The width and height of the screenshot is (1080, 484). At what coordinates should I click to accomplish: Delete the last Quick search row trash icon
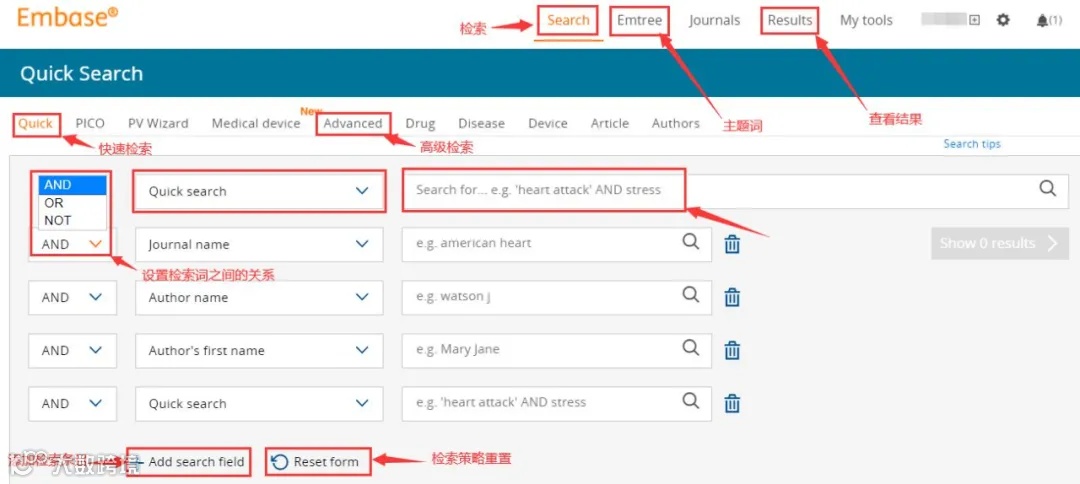[x=732, y=403]
